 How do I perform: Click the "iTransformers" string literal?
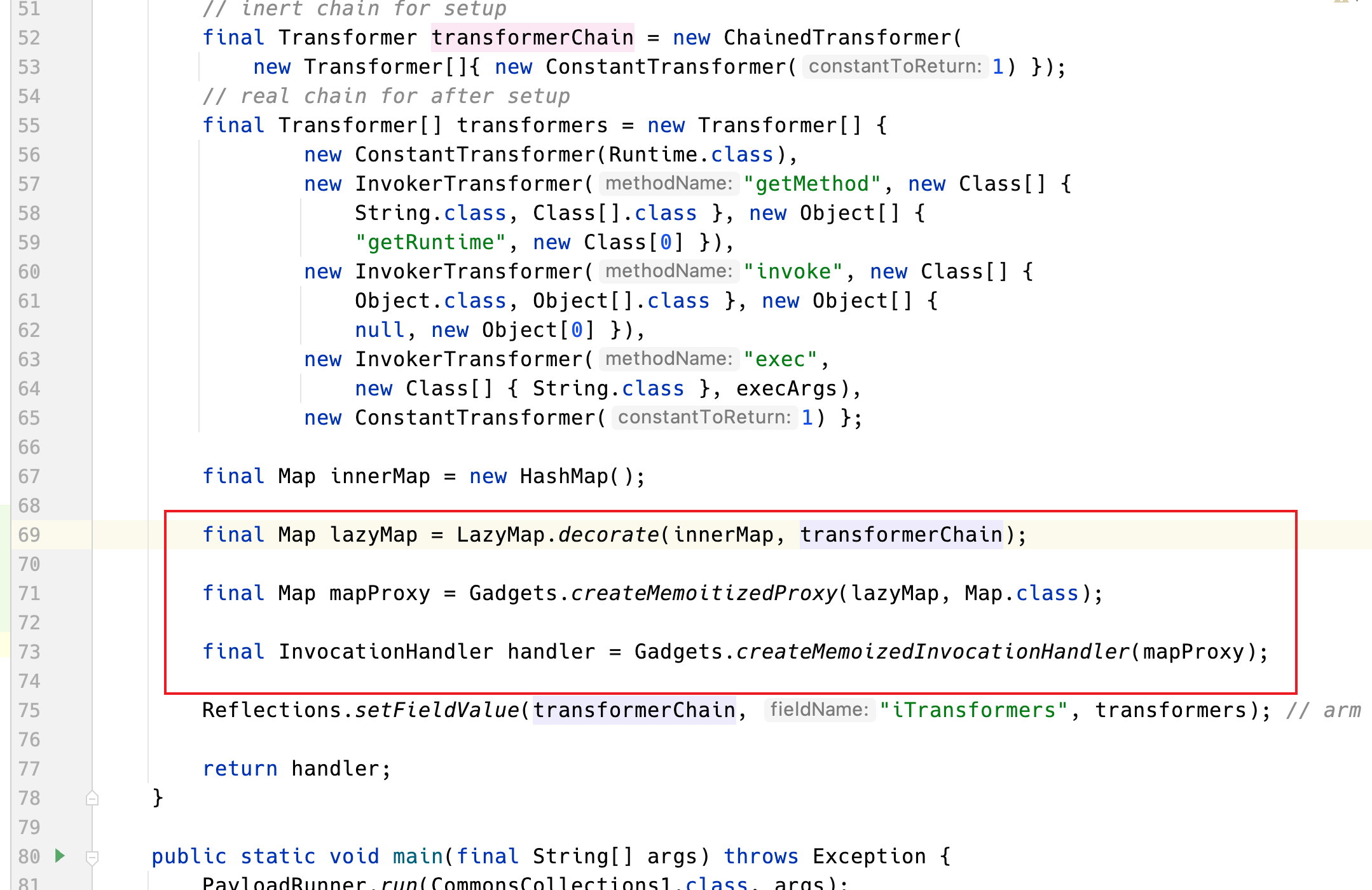coord(973,710)
